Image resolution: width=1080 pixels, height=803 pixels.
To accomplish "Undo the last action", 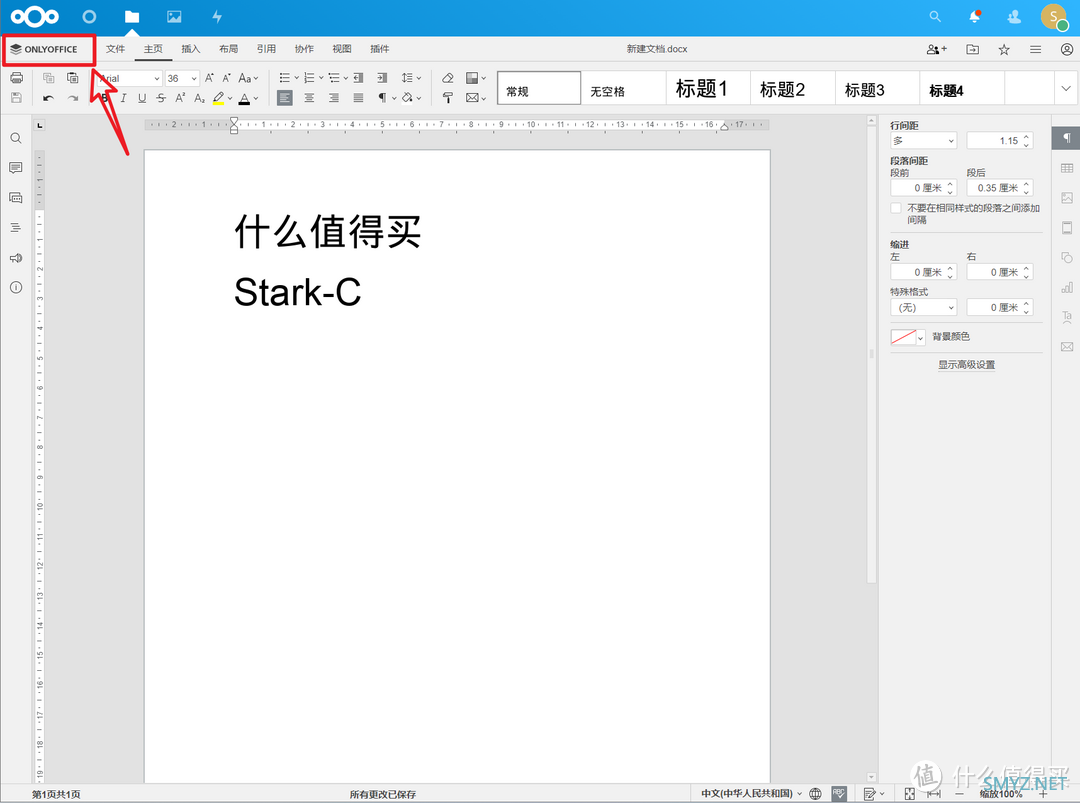I will [48, 98].
